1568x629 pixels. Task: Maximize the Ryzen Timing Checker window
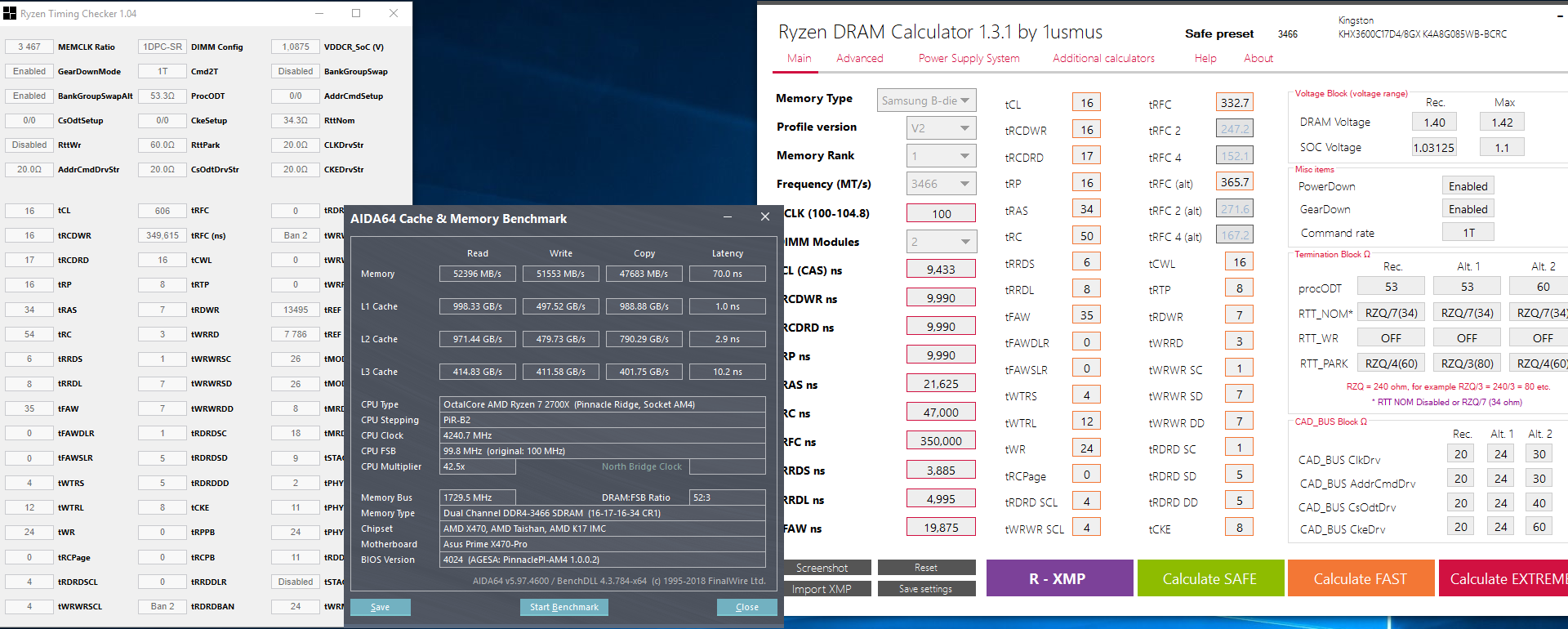tap(356, 13)
